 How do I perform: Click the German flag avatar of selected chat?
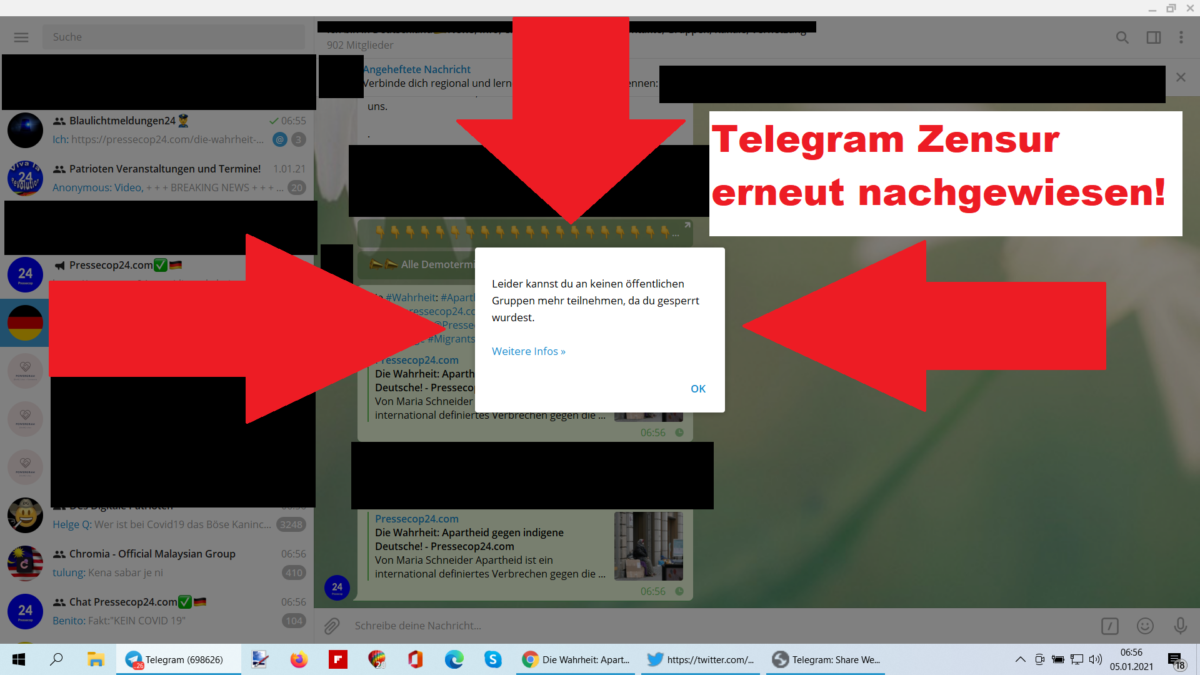pyautogui.click(x=25, y=322)
